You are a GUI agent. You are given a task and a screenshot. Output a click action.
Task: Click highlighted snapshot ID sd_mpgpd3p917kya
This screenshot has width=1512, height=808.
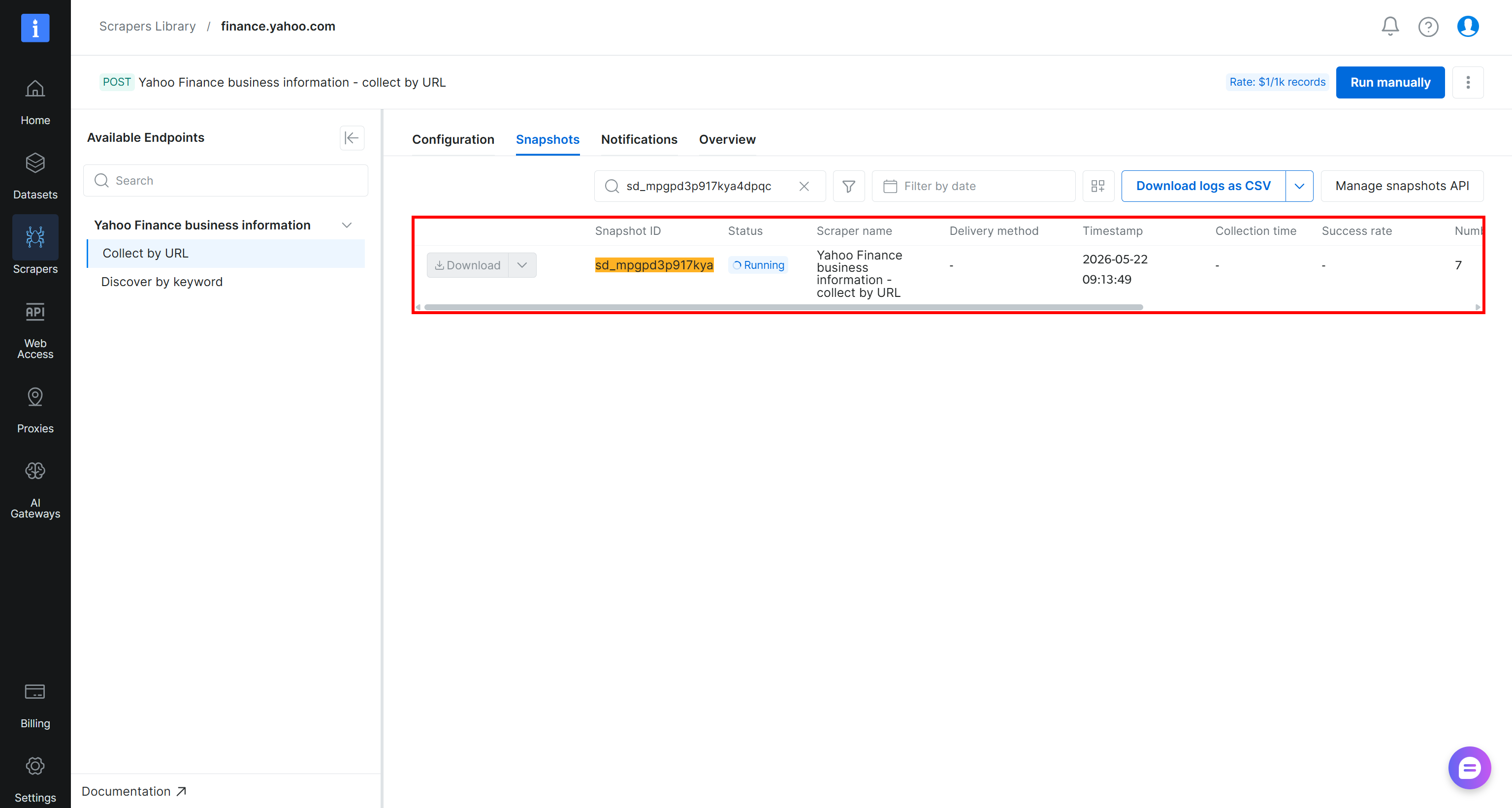654,265
